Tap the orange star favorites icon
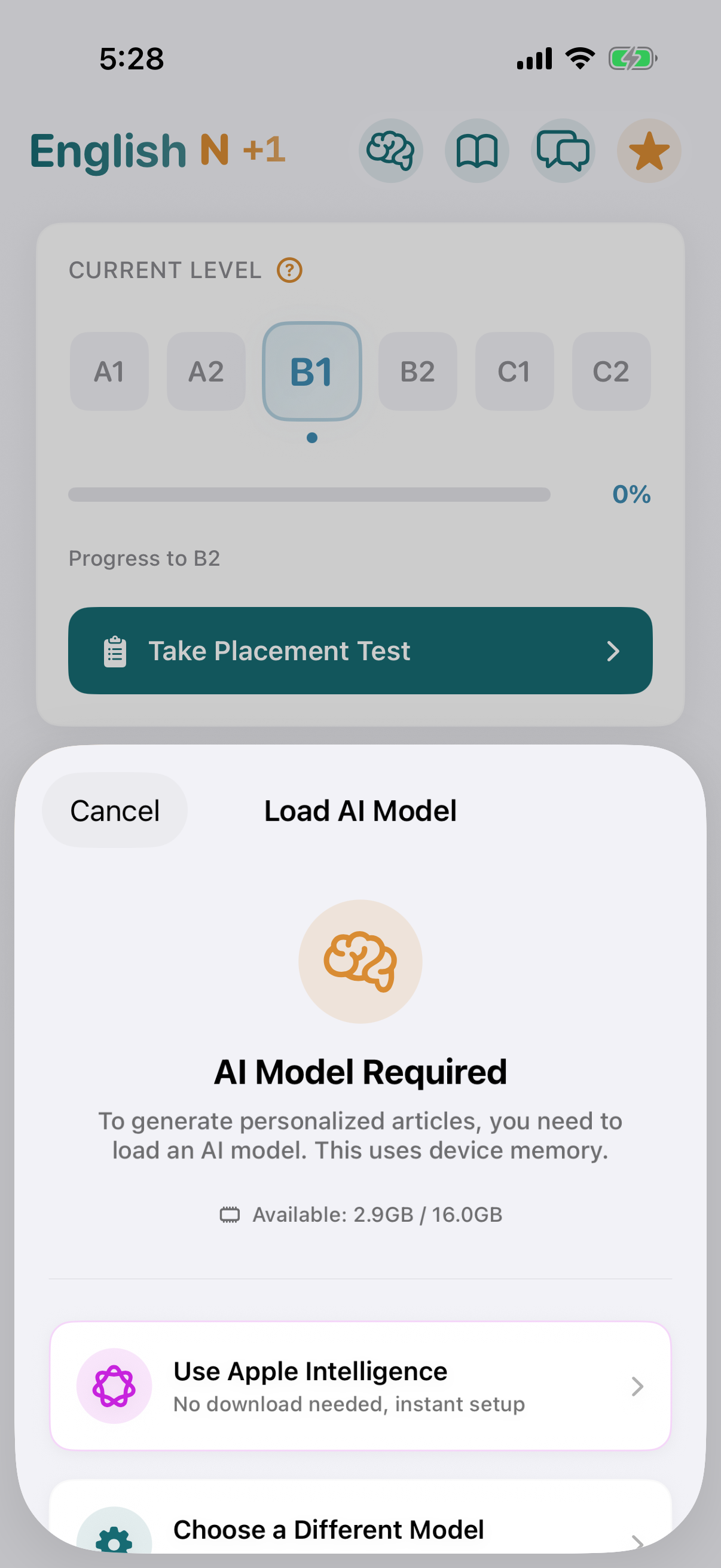The height and width of the screenshot is (1568, 721). tap(649, 150)
